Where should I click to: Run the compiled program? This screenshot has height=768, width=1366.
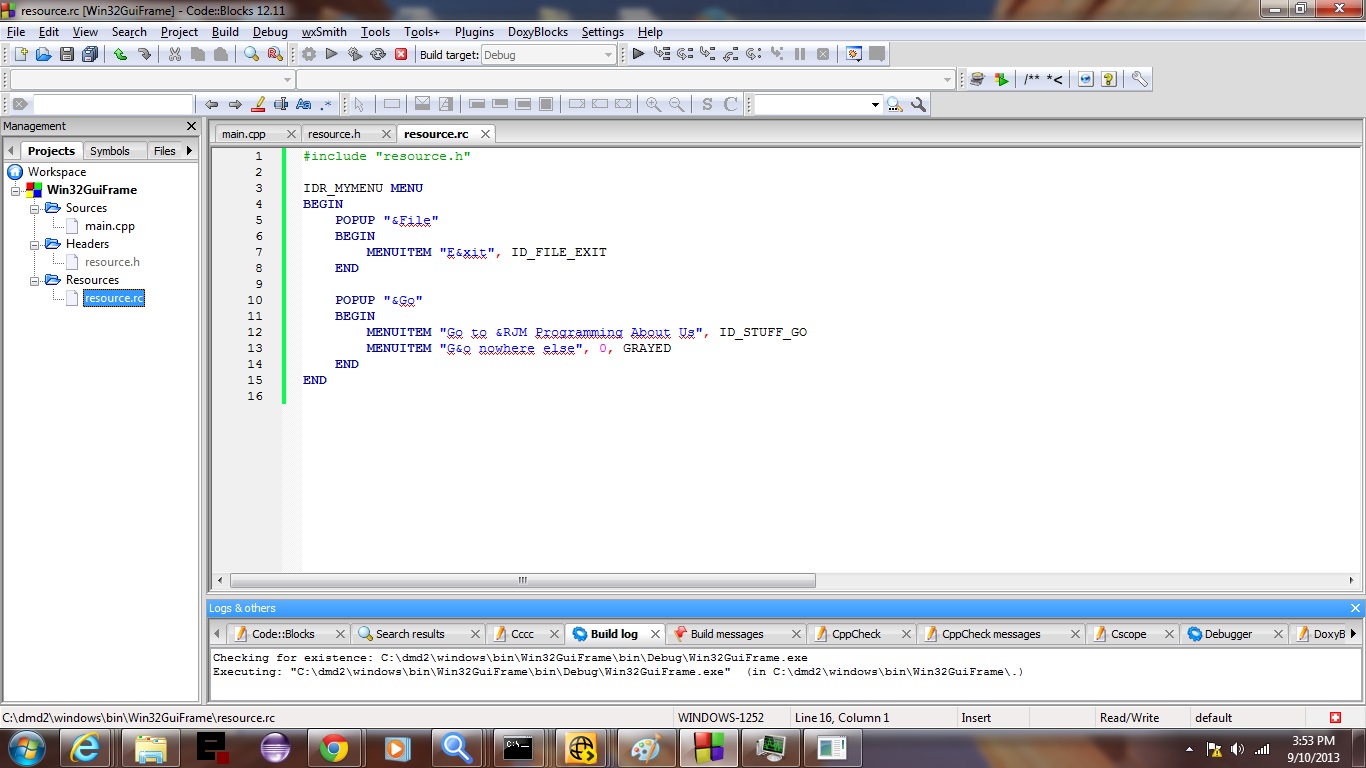331,54
